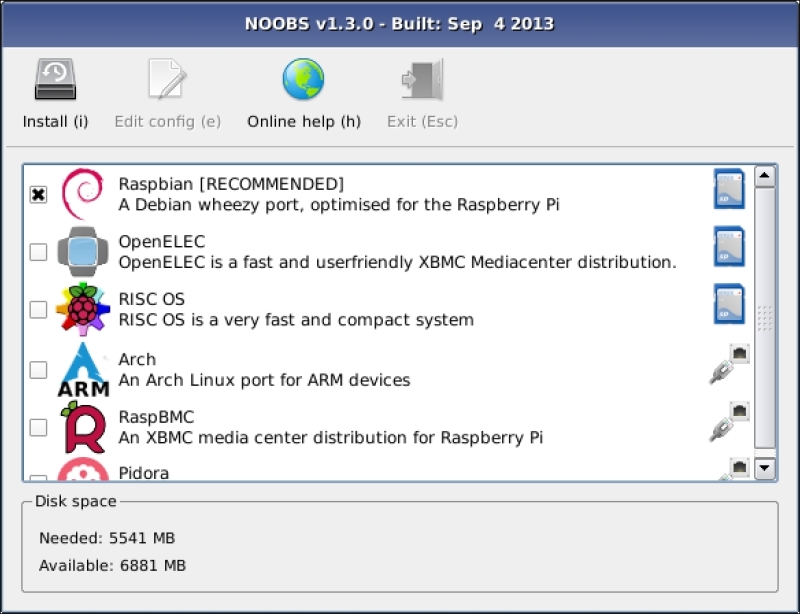Screen dimensions: 800x614
Task: Uncheck the Raspbian checkbox
Action: pos(38,194)
